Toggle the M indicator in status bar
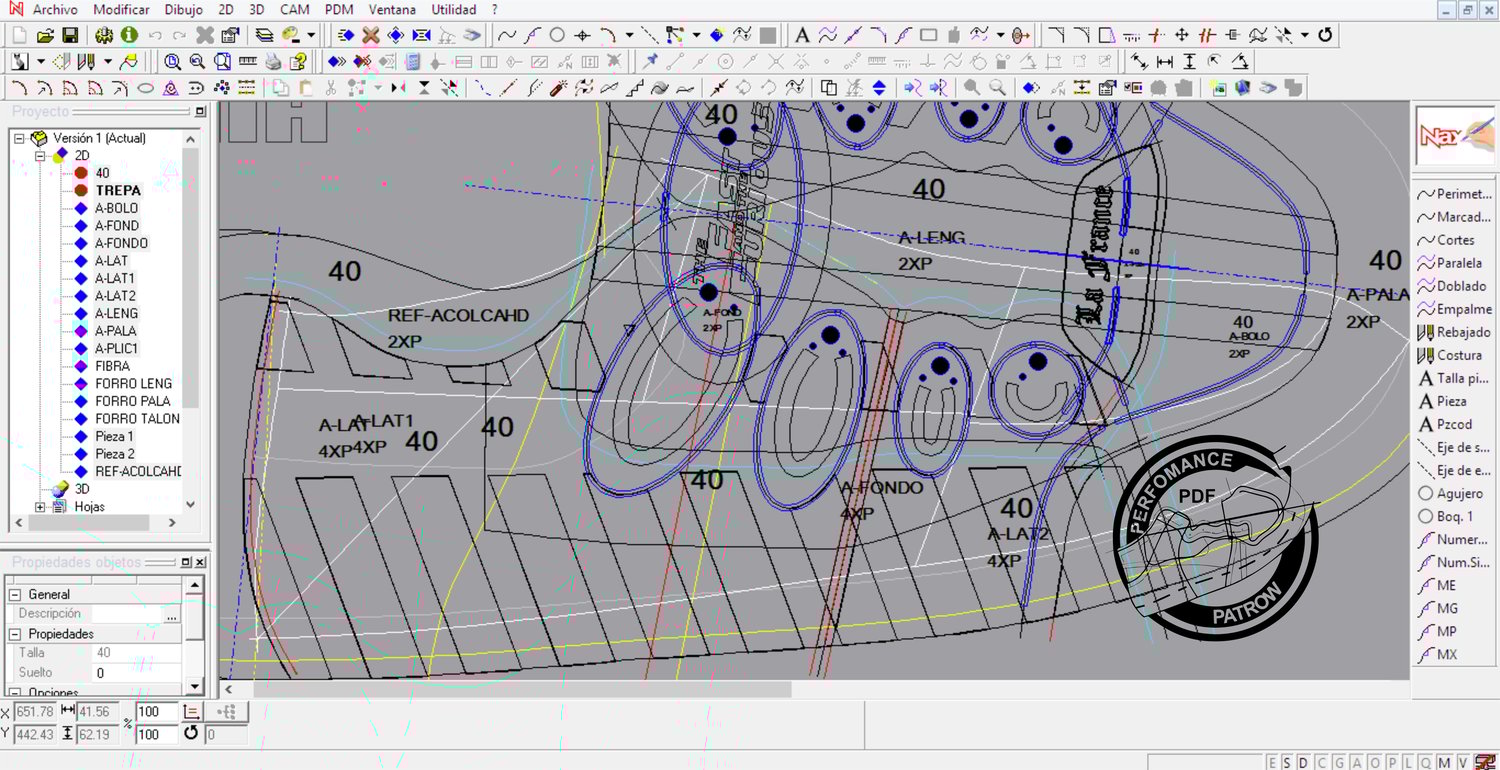 tap(1444, 762)
